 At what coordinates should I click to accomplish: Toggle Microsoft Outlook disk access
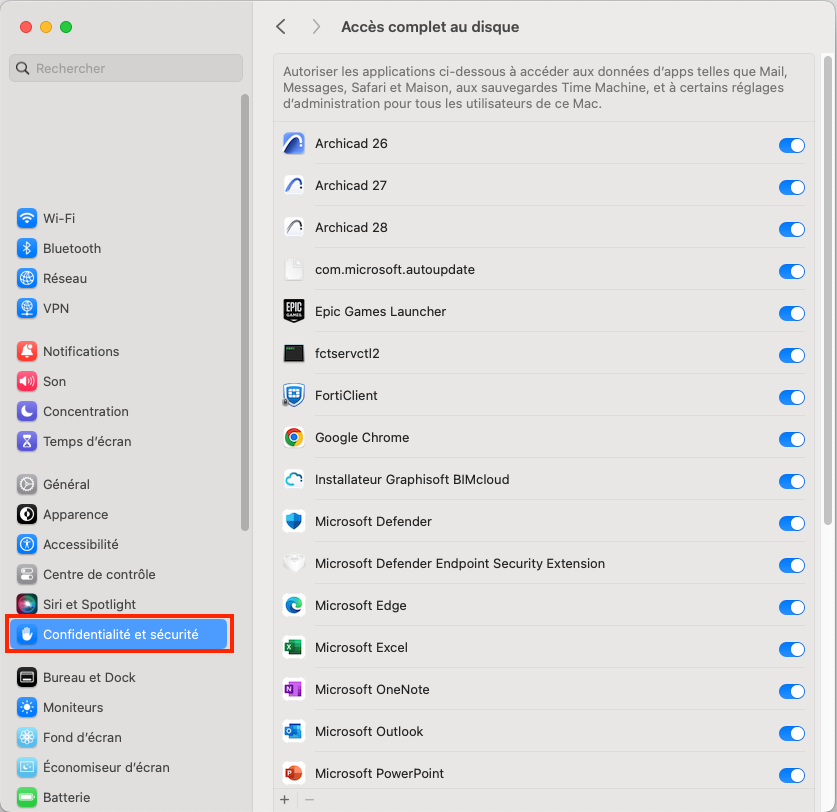coord(791,733)
